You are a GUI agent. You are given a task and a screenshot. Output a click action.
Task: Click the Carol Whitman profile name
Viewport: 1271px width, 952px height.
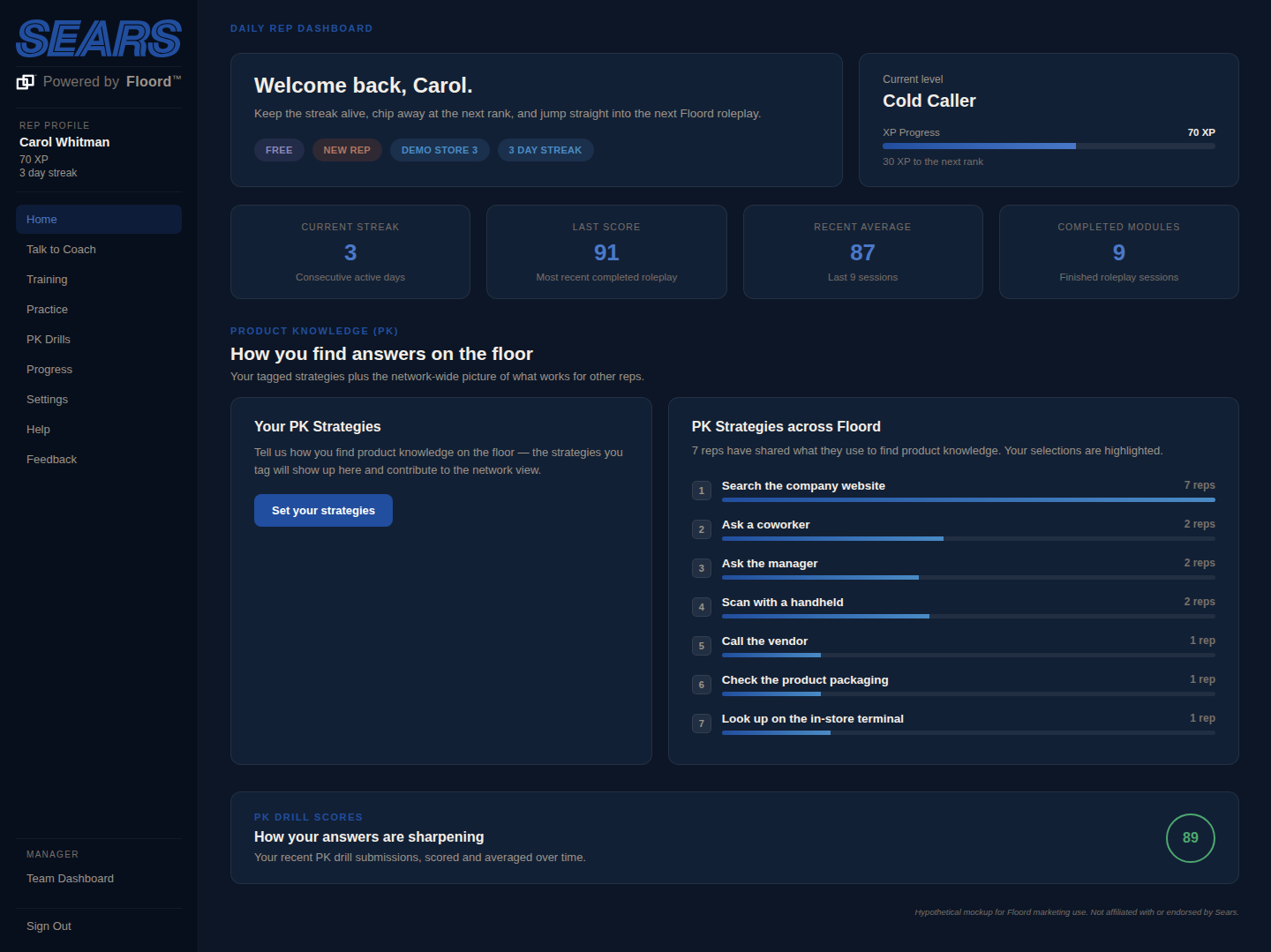pos(64,142)
